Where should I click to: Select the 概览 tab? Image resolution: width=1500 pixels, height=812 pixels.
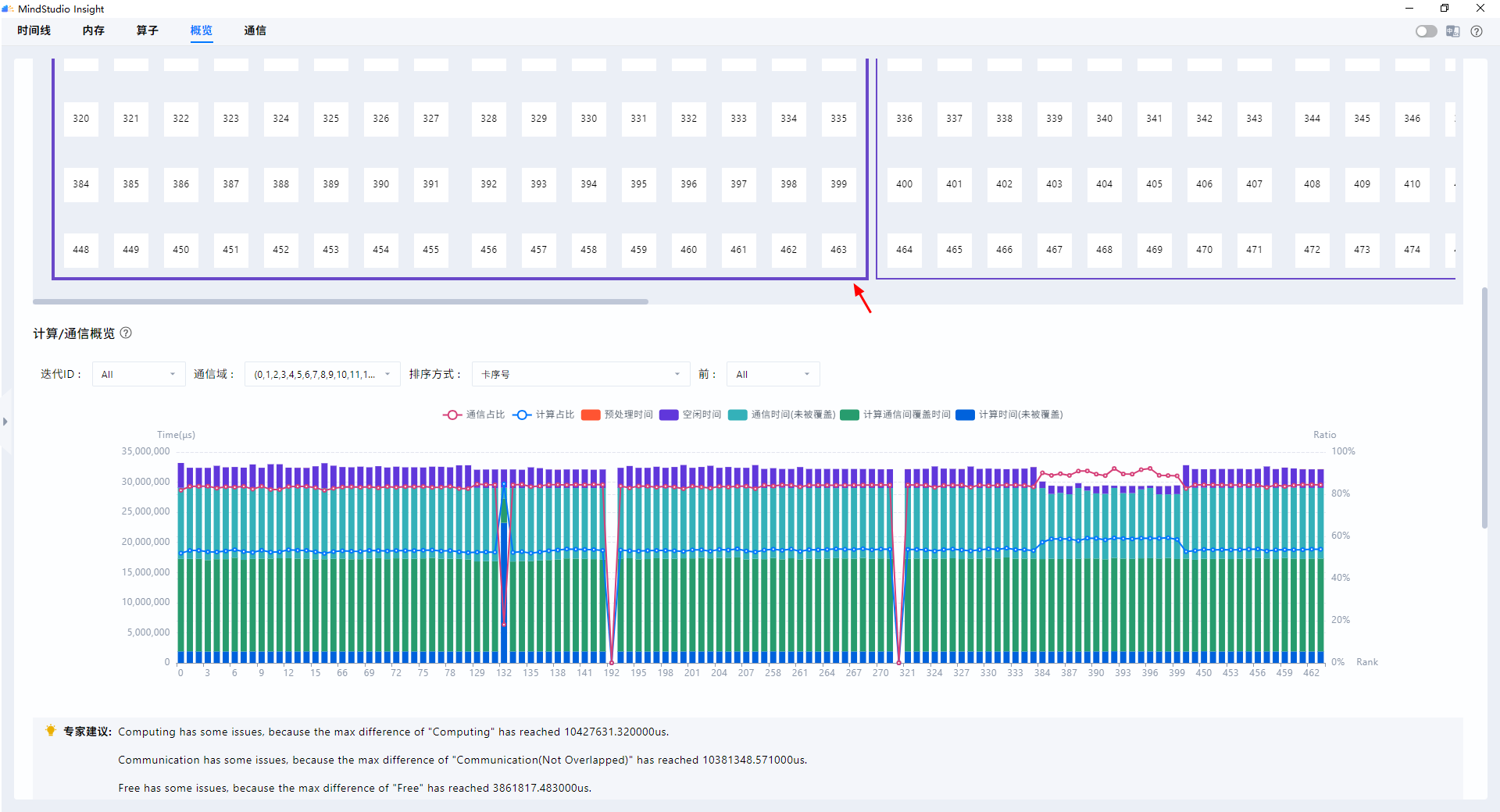coord(202,30)
